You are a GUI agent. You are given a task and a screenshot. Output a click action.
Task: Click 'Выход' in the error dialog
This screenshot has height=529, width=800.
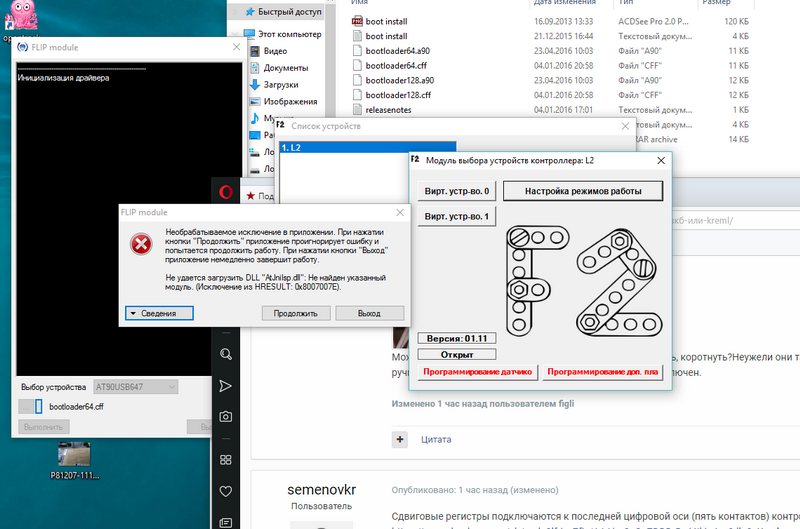[369, 313]
